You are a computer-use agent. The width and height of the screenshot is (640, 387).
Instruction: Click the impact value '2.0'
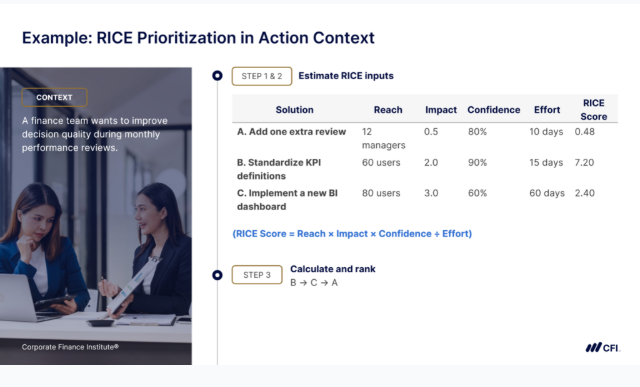point(431,162)
